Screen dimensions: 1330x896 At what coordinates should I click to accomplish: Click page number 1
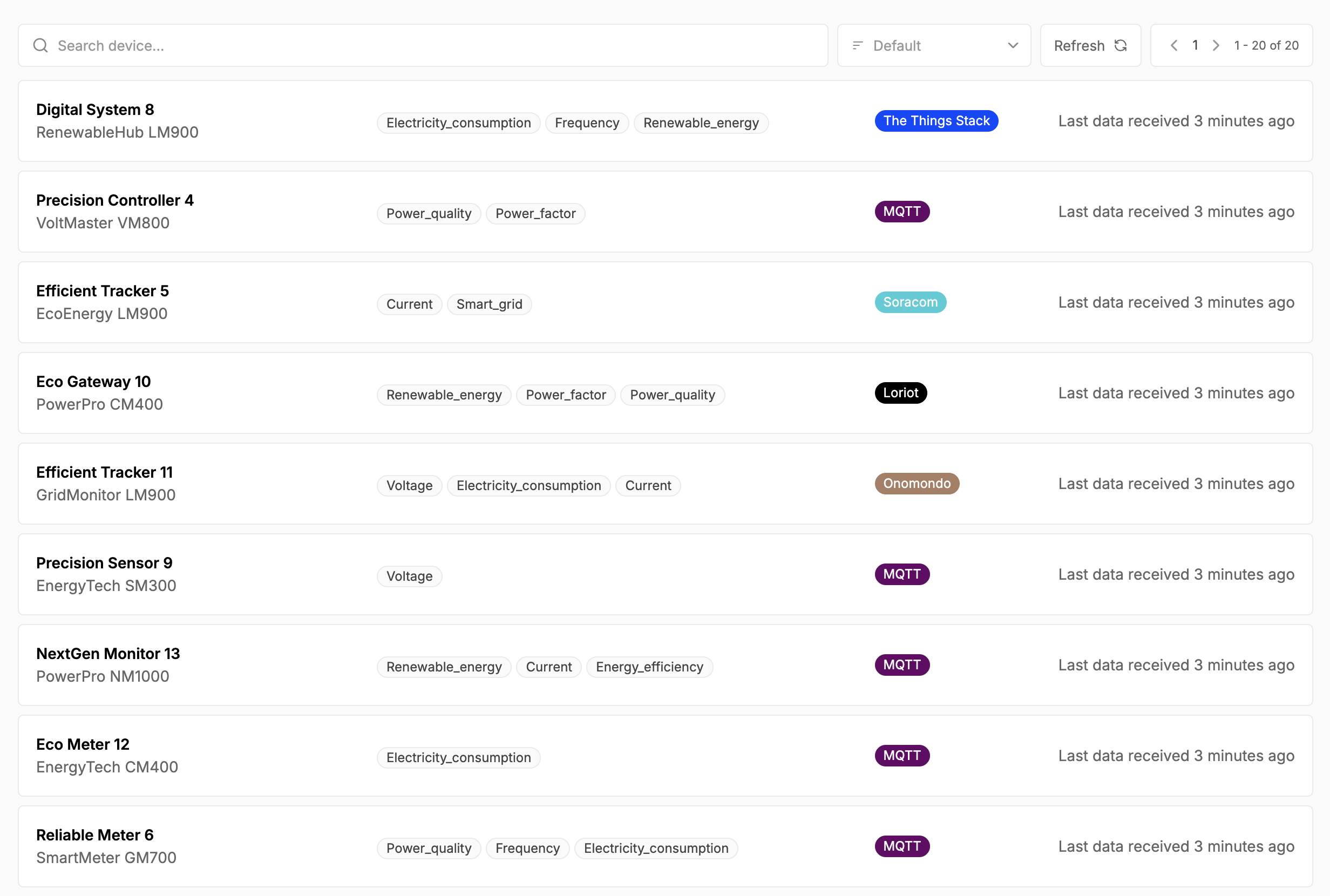(1195, 45)
